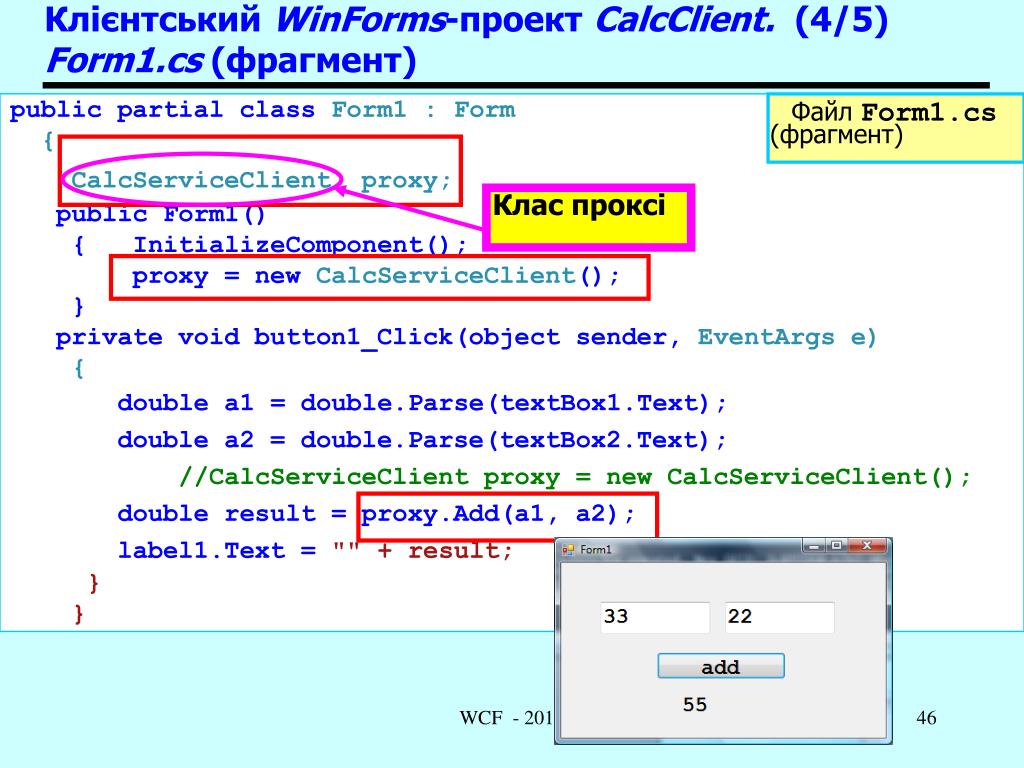Click the 'WCF - 201' footer text
This screenshot has width=1024, height=768.
point(506,718)
